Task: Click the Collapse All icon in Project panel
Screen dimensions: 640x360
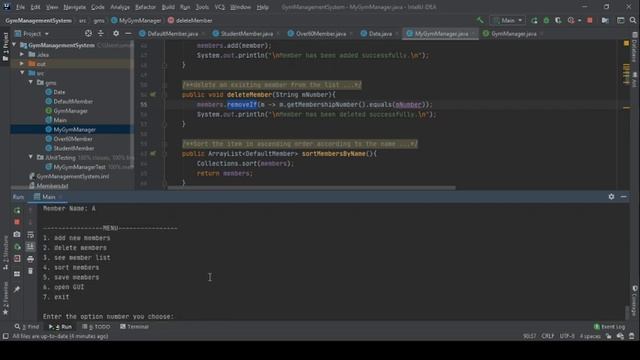Action: (100, 33)
